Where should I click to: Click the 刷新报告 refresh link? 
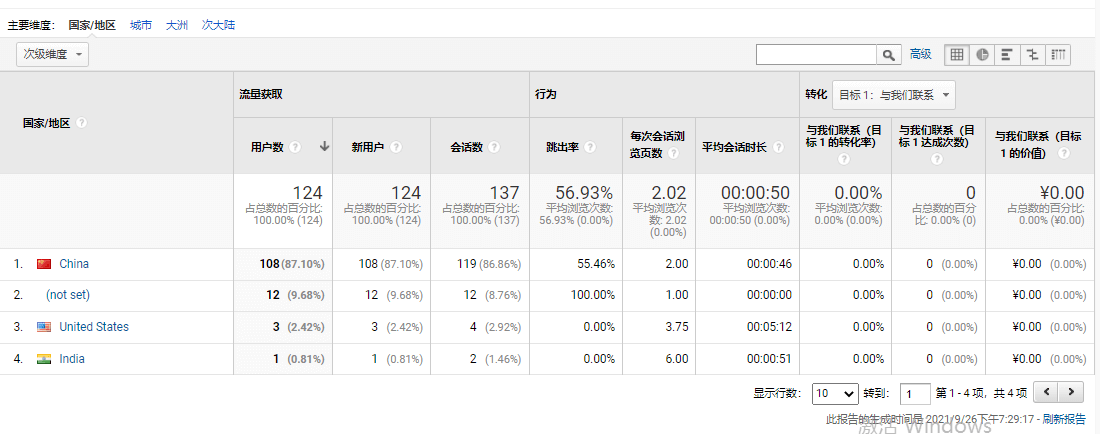click(x=1064, y=419)
